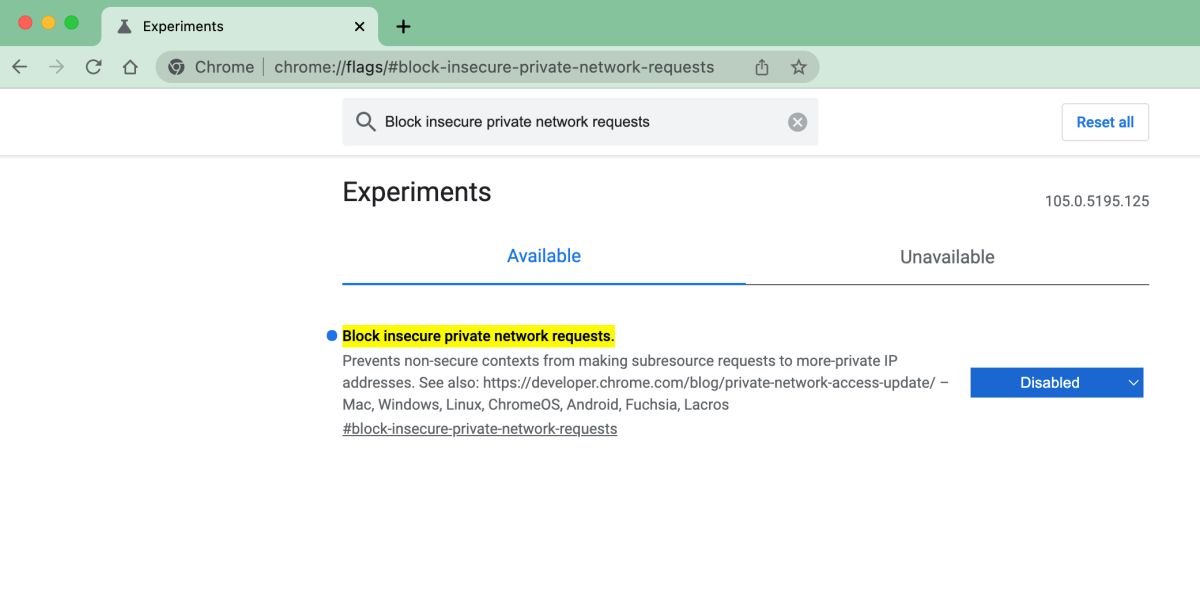
Task: Maximize the window with green button
Action: point(71,22)
